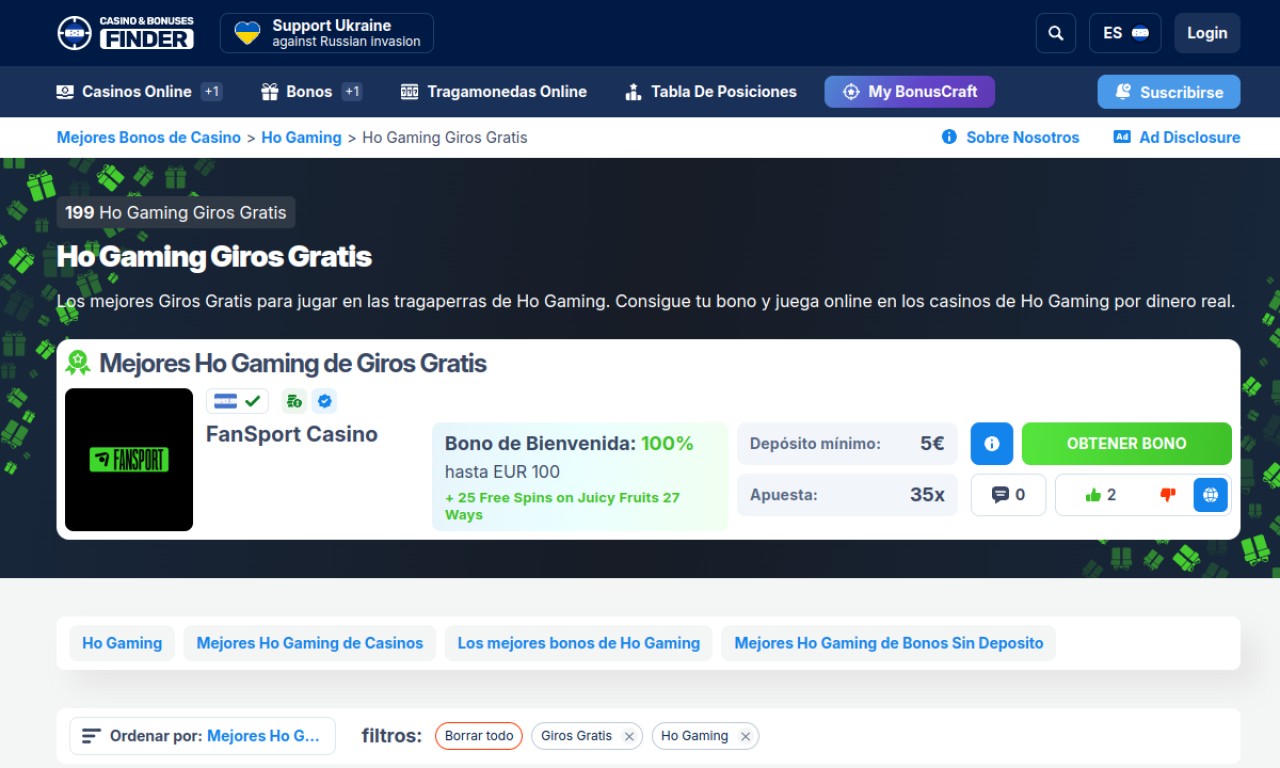Click the thumbs up like icon
1280x768 pixels.
click(x=1093, y=495)
